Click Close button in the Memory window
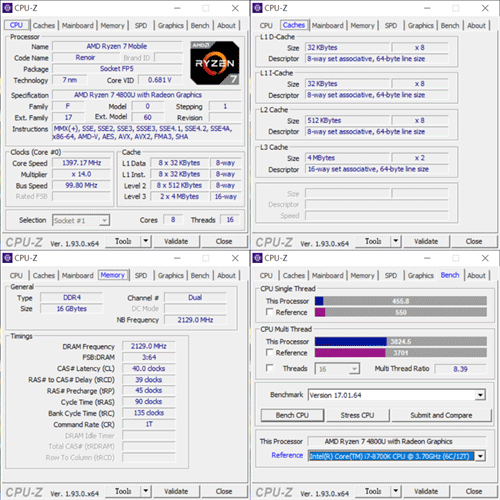 pos(224,491)
